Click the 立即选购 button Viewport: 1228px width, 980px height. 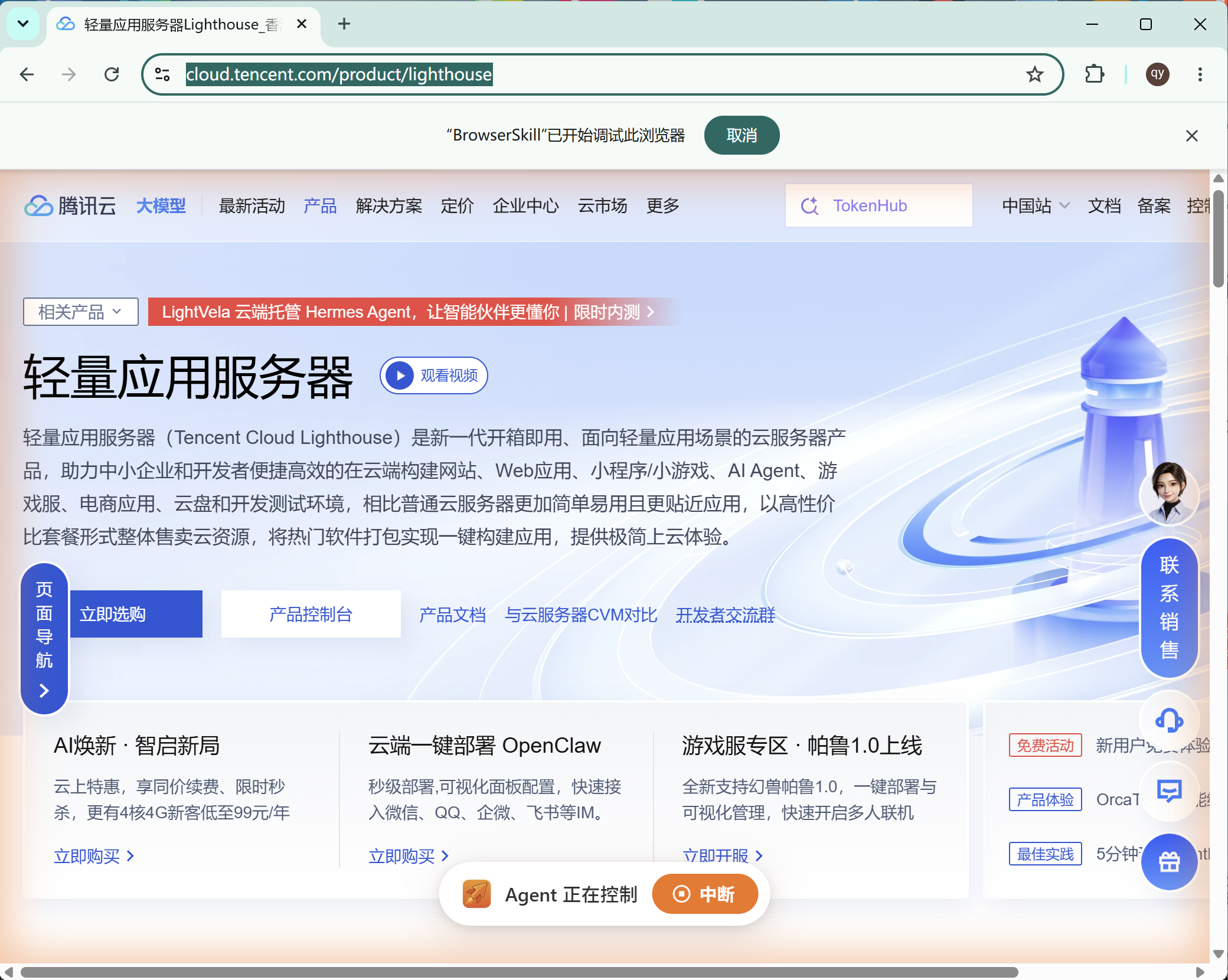tap(136, 614)
